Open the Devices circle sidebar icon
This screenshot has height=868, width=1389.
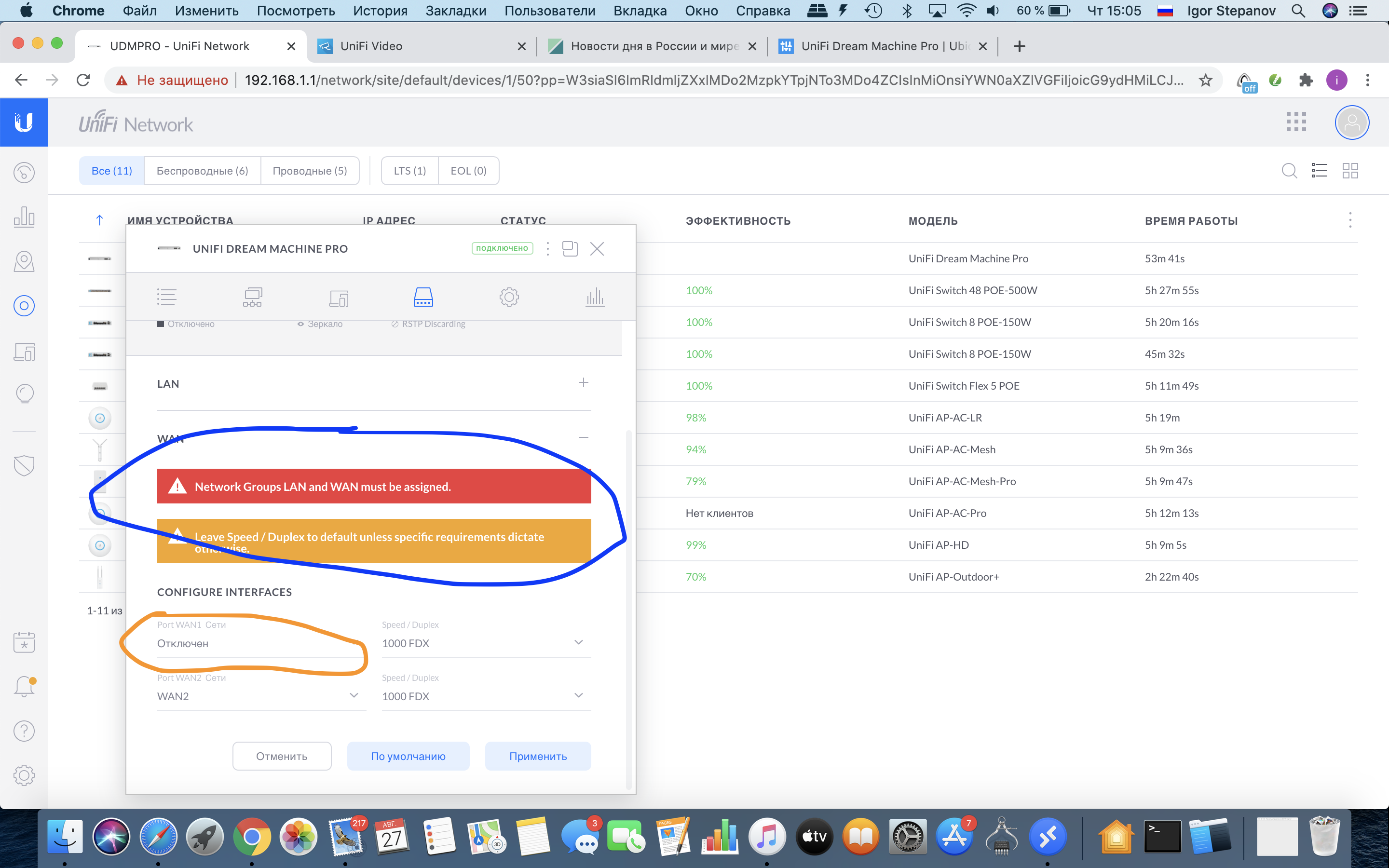24,305
